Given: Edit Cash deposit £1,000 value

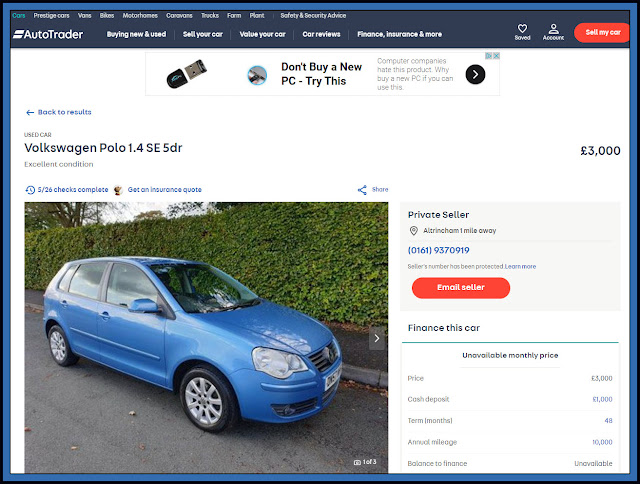Looking at the screenshot, I should (602, 400).
